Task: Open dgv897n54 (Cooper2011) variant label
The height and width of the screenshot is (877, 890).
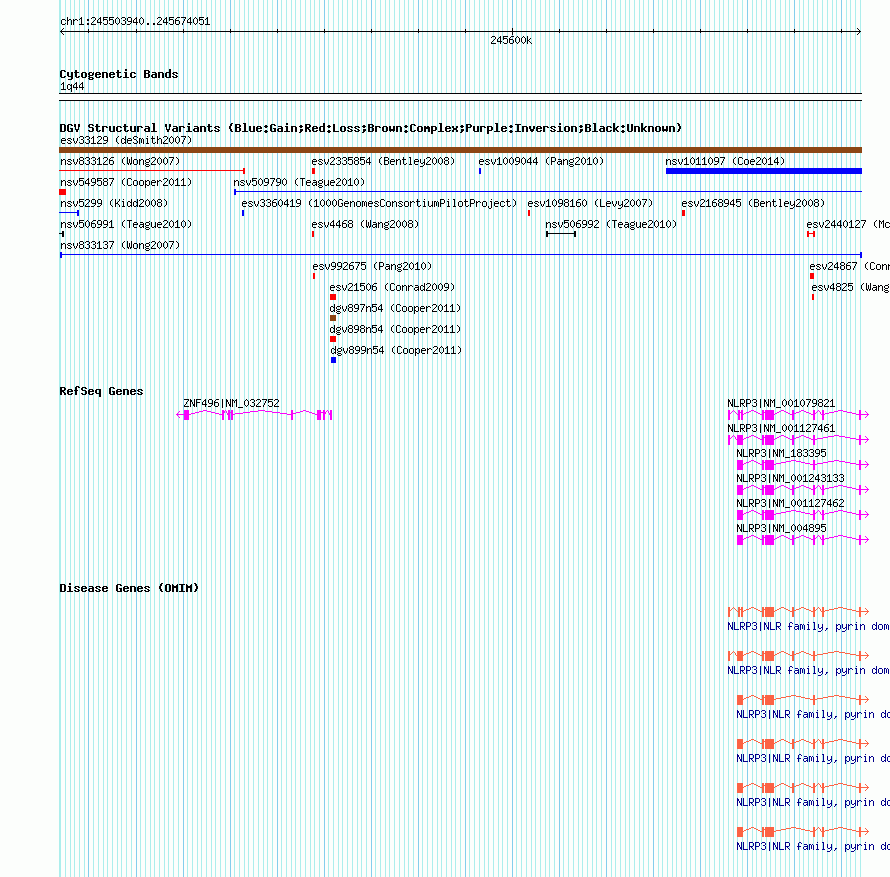Action: coord(395,308)
